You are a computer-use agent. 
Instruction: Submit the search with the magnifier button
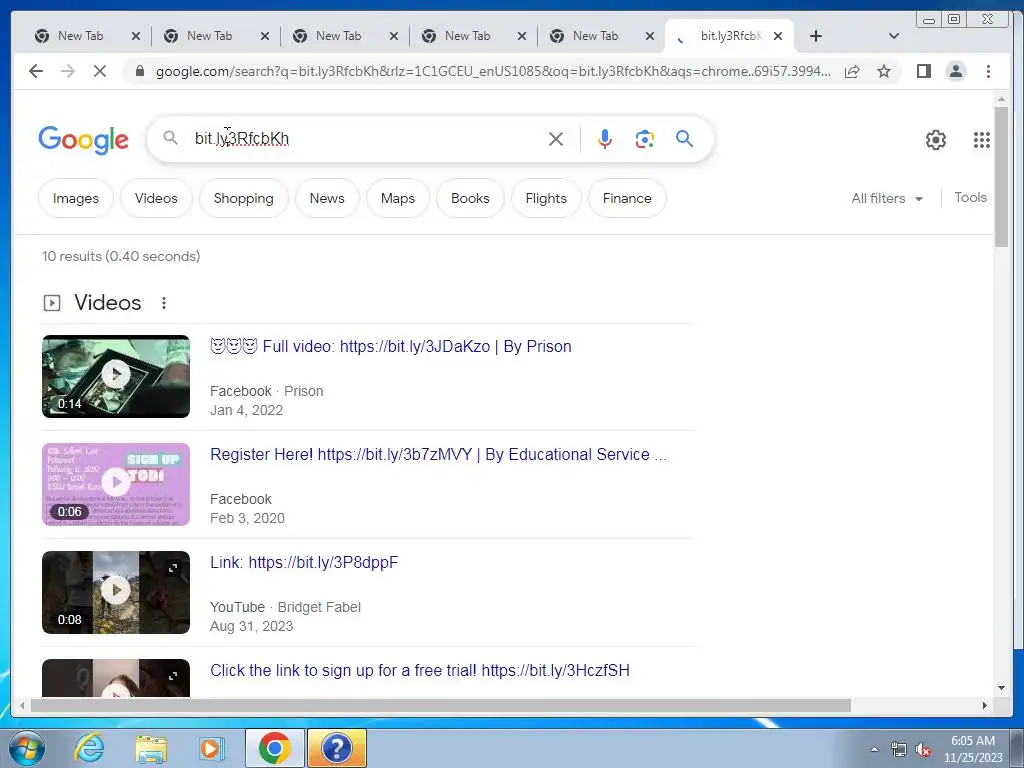pos(684,138)
